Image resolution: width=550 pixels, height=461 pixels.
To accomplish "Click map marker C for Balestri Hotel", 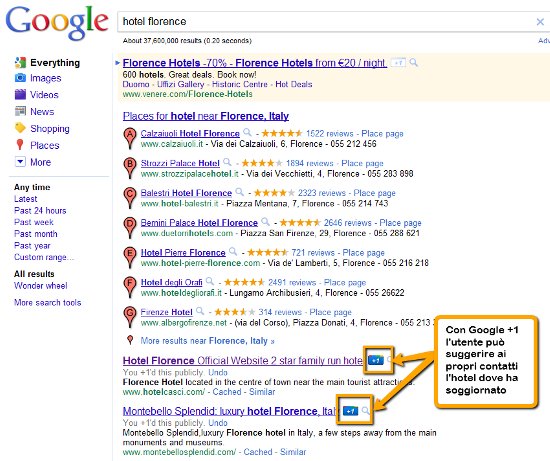I will pos(130,197).
